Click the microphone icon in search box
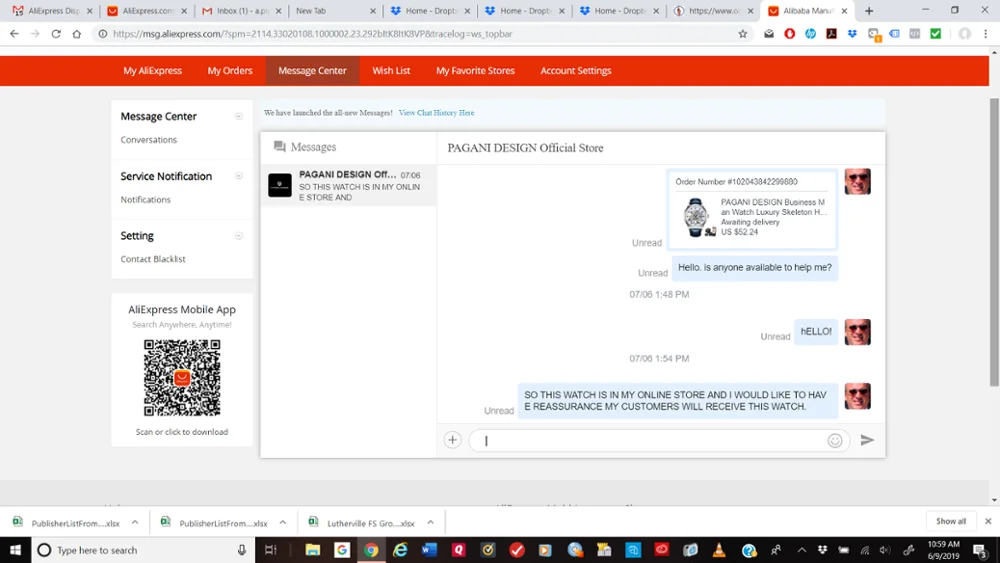This screenshot has width=1000, height=563. pyautogui.click(x=242, y=550)
